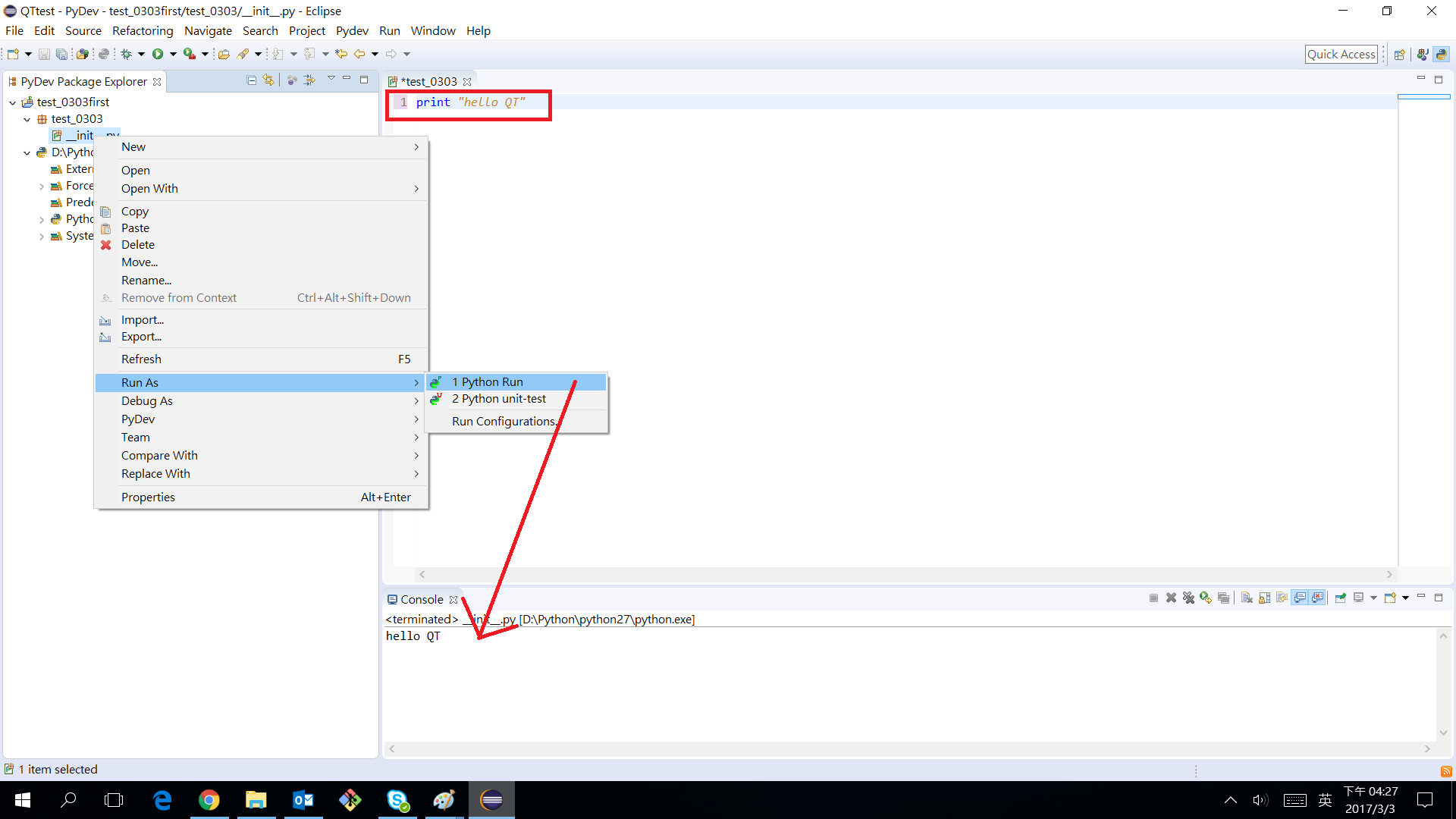
Task: Click Open Console icon
Action: (1390, 598)
